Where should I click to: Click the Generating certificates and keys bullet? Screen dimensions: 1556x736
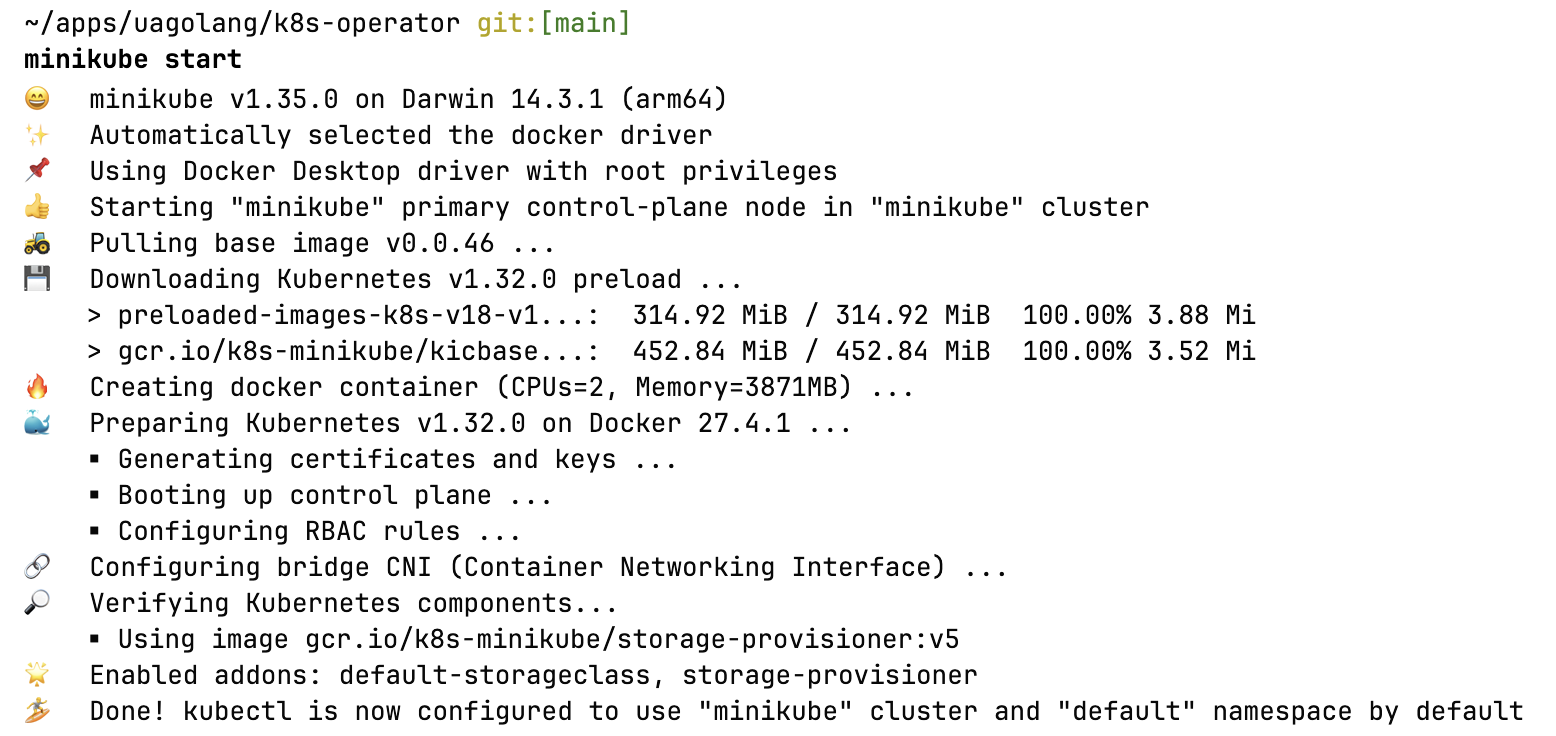[383, 459]
